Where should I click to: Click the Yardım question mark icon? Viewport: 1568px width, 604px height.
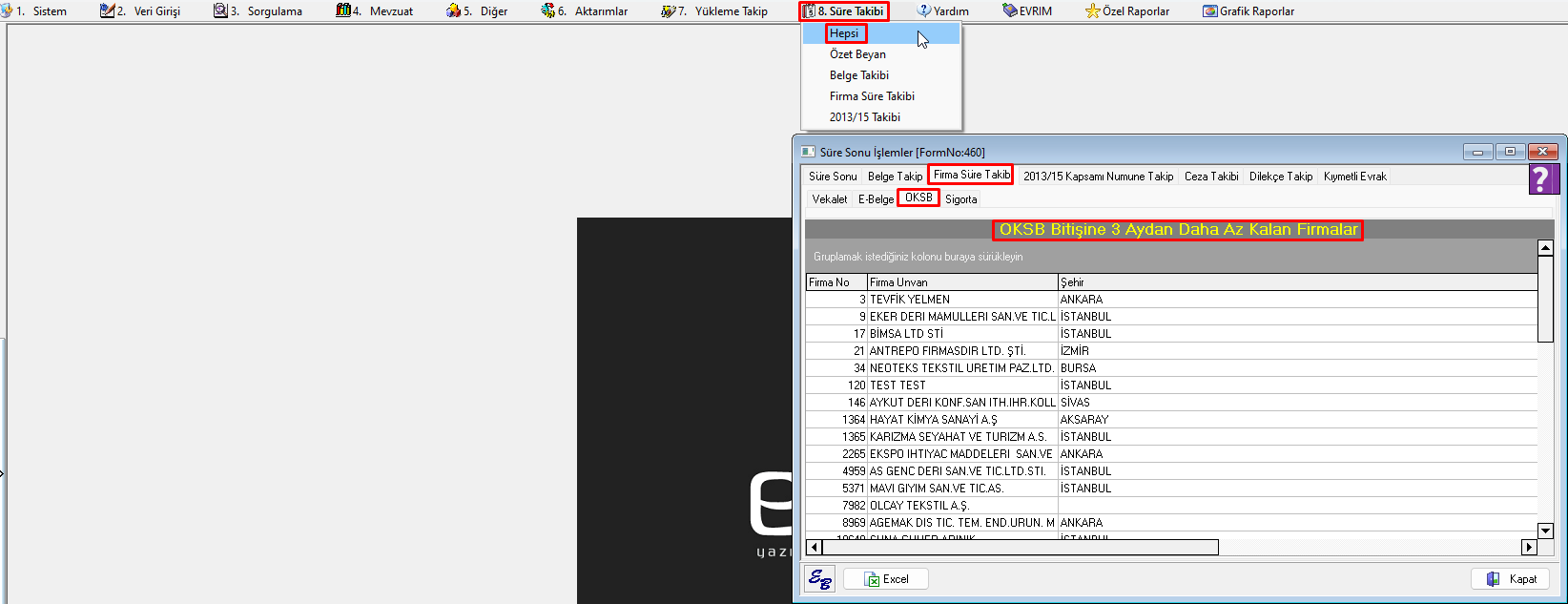click(924, 10)
